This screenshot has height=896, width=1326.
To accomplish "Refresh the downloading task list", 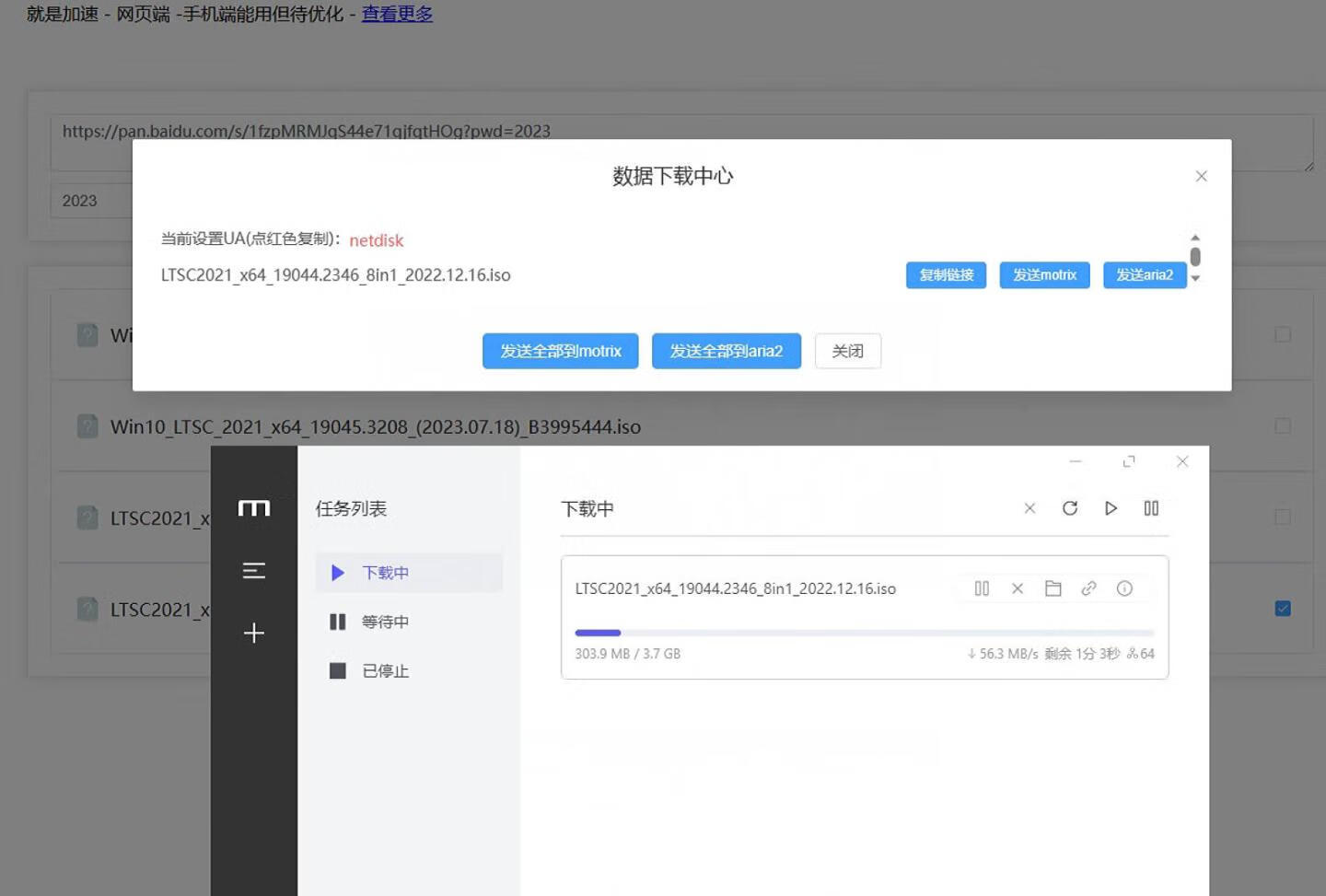I will [x=1070, y=507].
